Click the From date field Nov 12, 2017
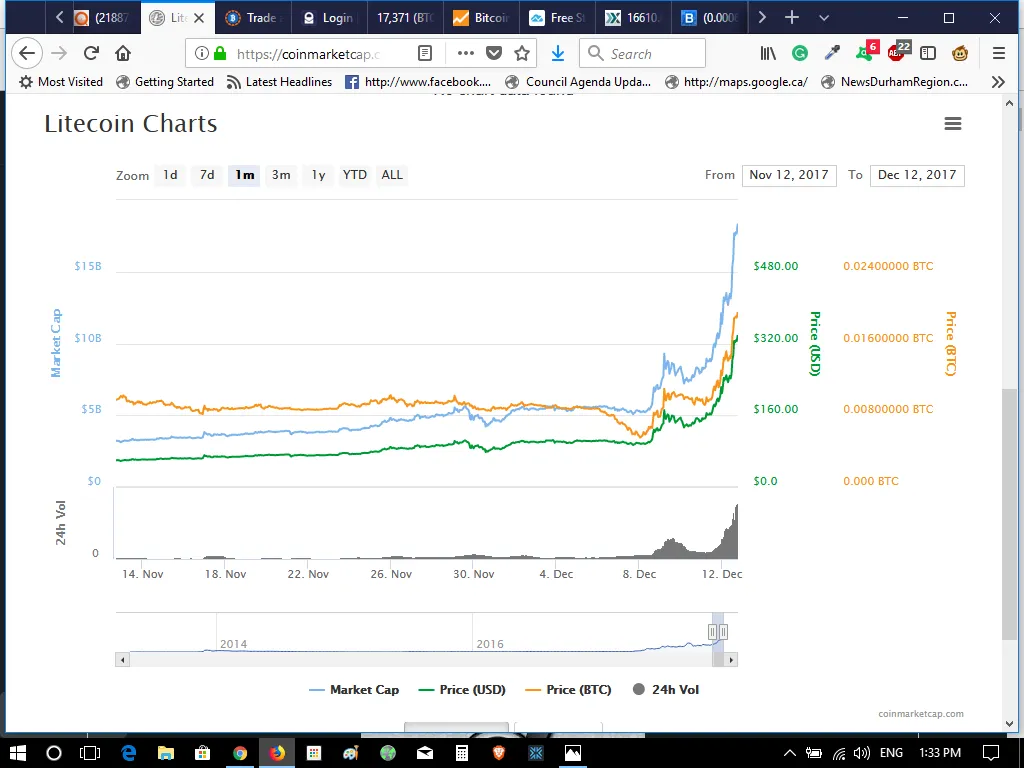Screen dimensions: 1024x768 tap(789, 175)
